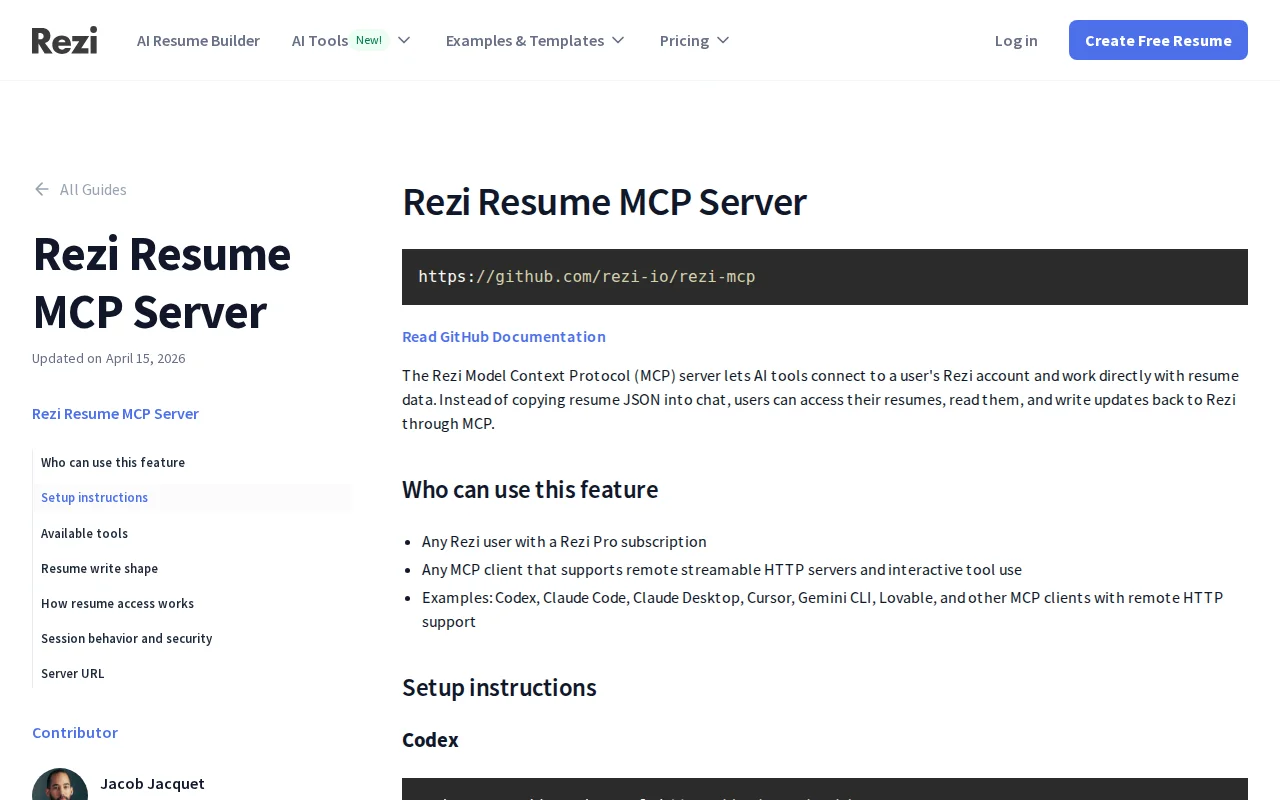Open Jacob Jacquet's contributor avatar
This screenshot has width=1280, height=800.
coord(60,784)
